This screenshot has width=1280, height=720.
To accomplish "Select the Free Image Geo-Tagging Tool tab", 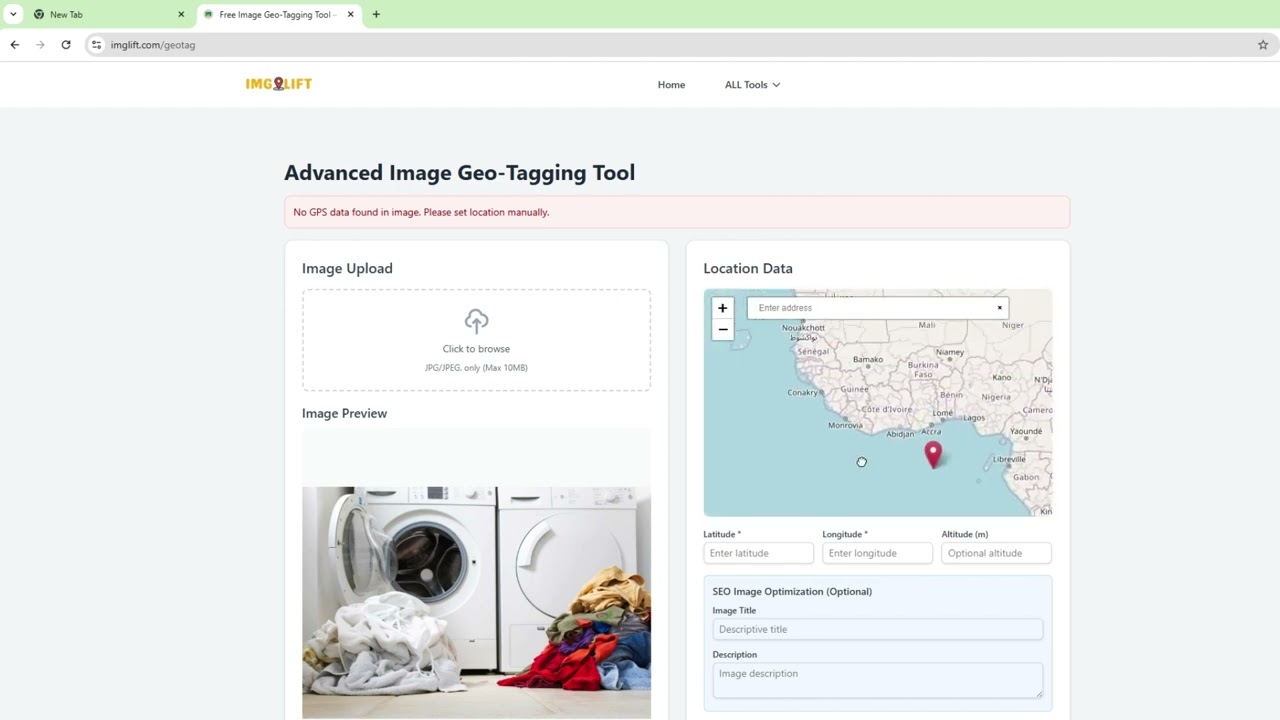I will [279, 15].
